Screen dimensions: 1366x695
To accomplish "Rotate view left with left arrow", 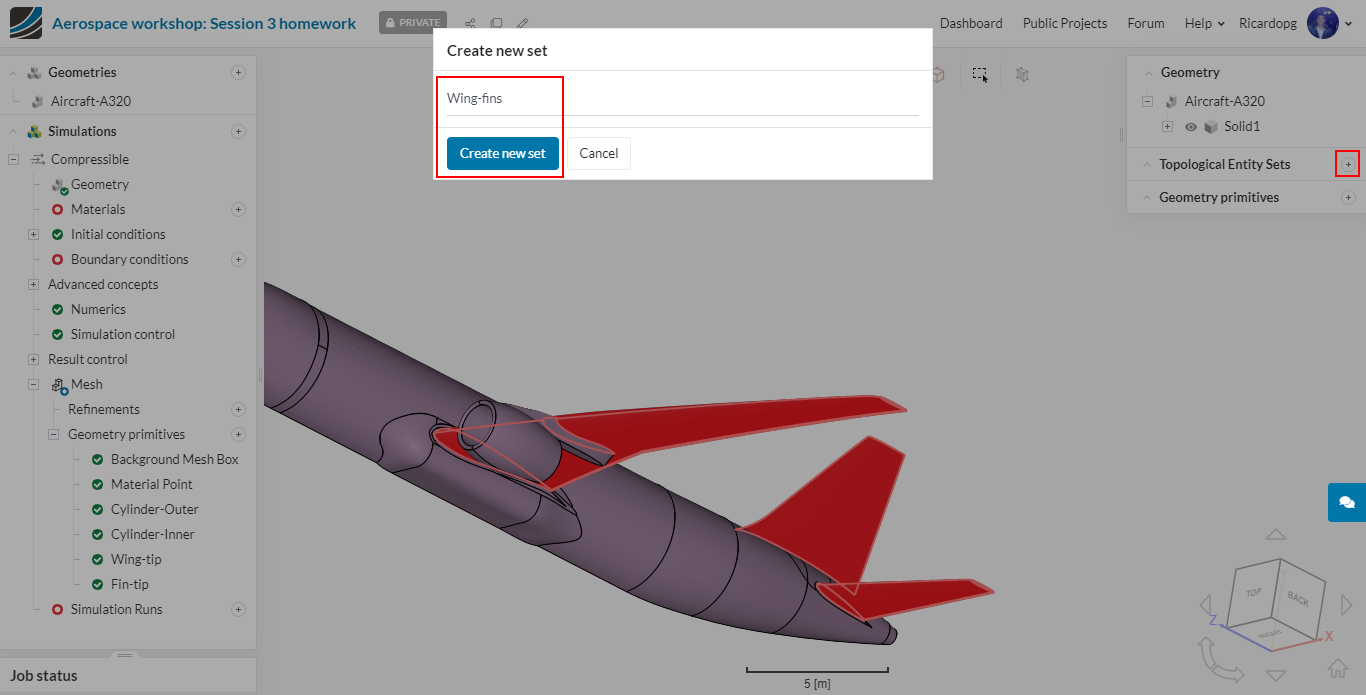I will (1205, 605).
